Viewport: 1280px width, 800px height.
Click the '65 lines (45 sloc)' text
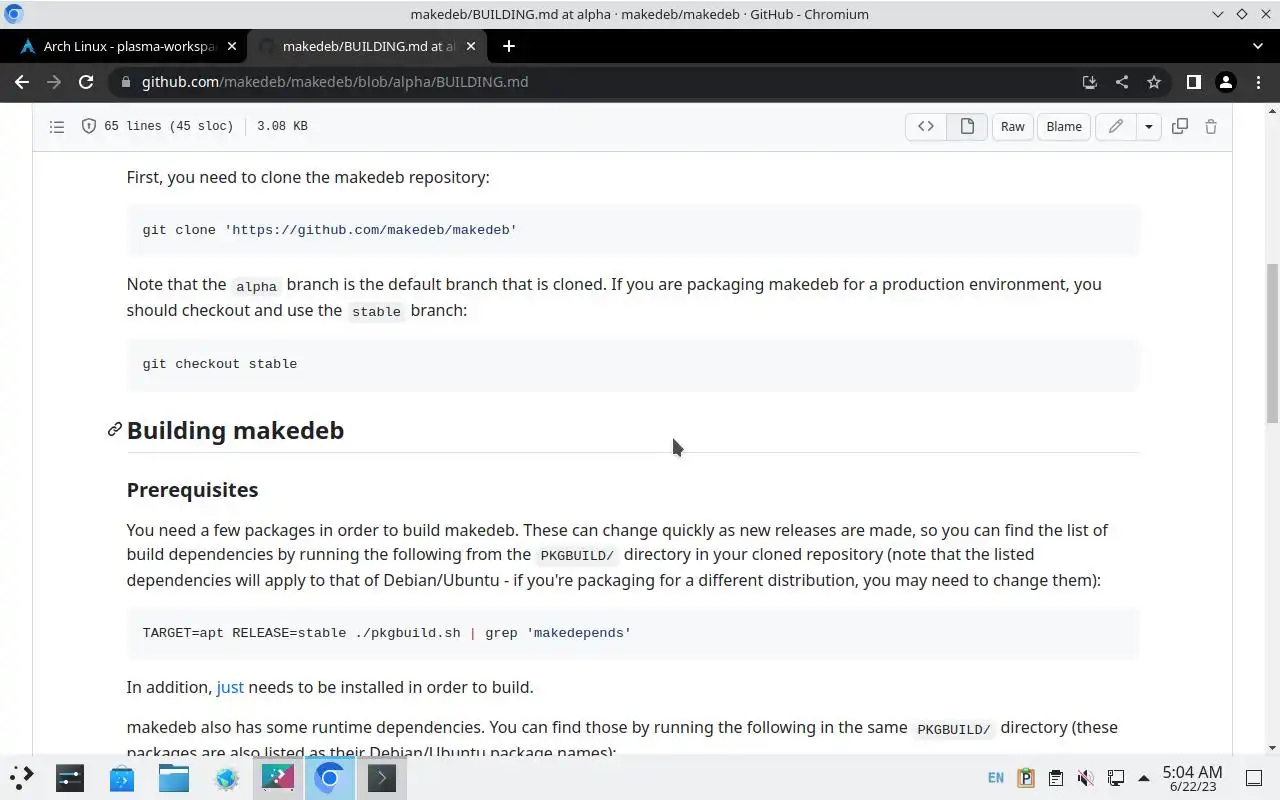tap(169, 126)
